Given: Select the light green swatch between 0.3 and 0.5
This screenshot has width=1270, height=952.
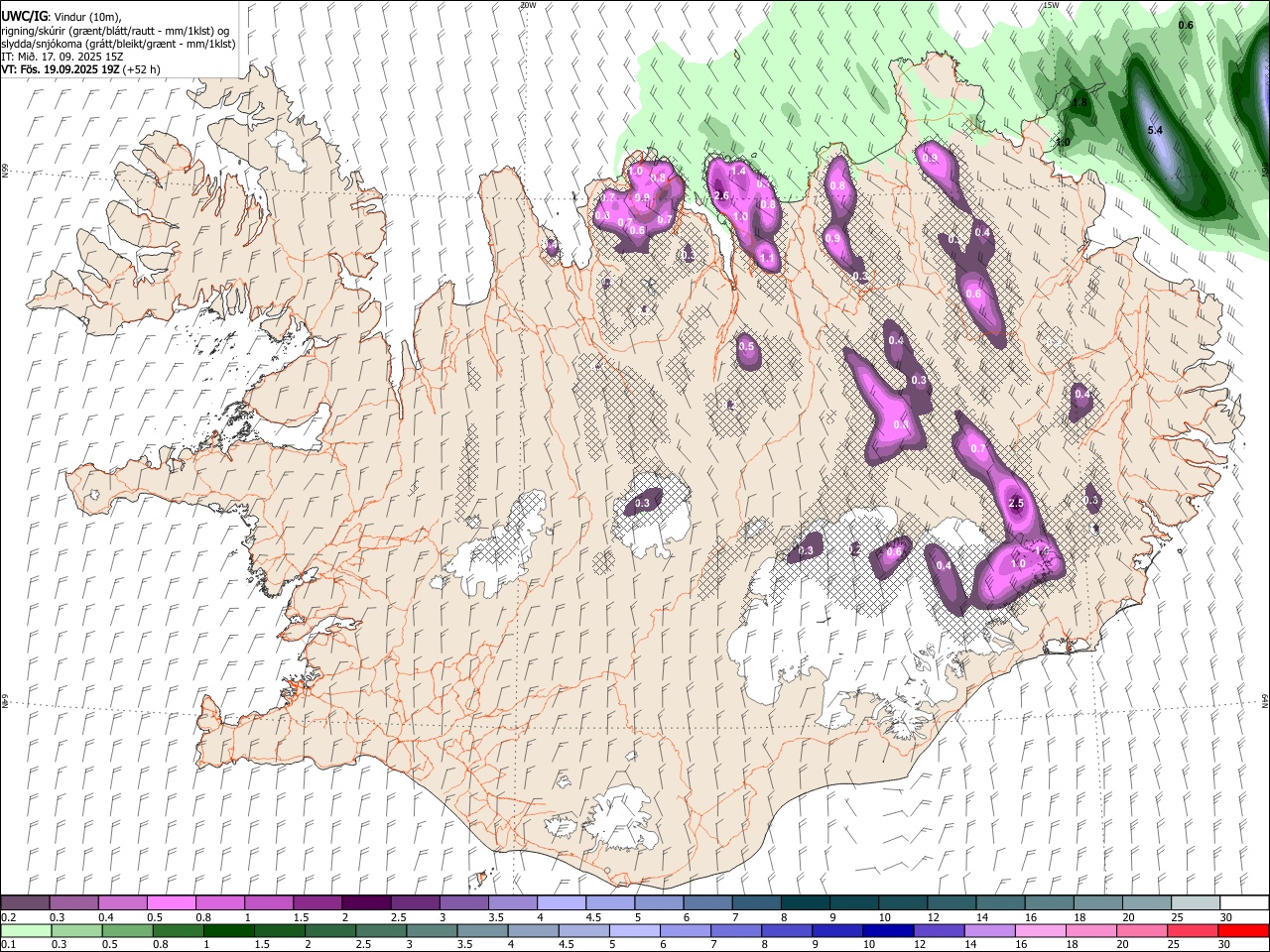Looking at the screenshot, I should [x=75, y=930].
